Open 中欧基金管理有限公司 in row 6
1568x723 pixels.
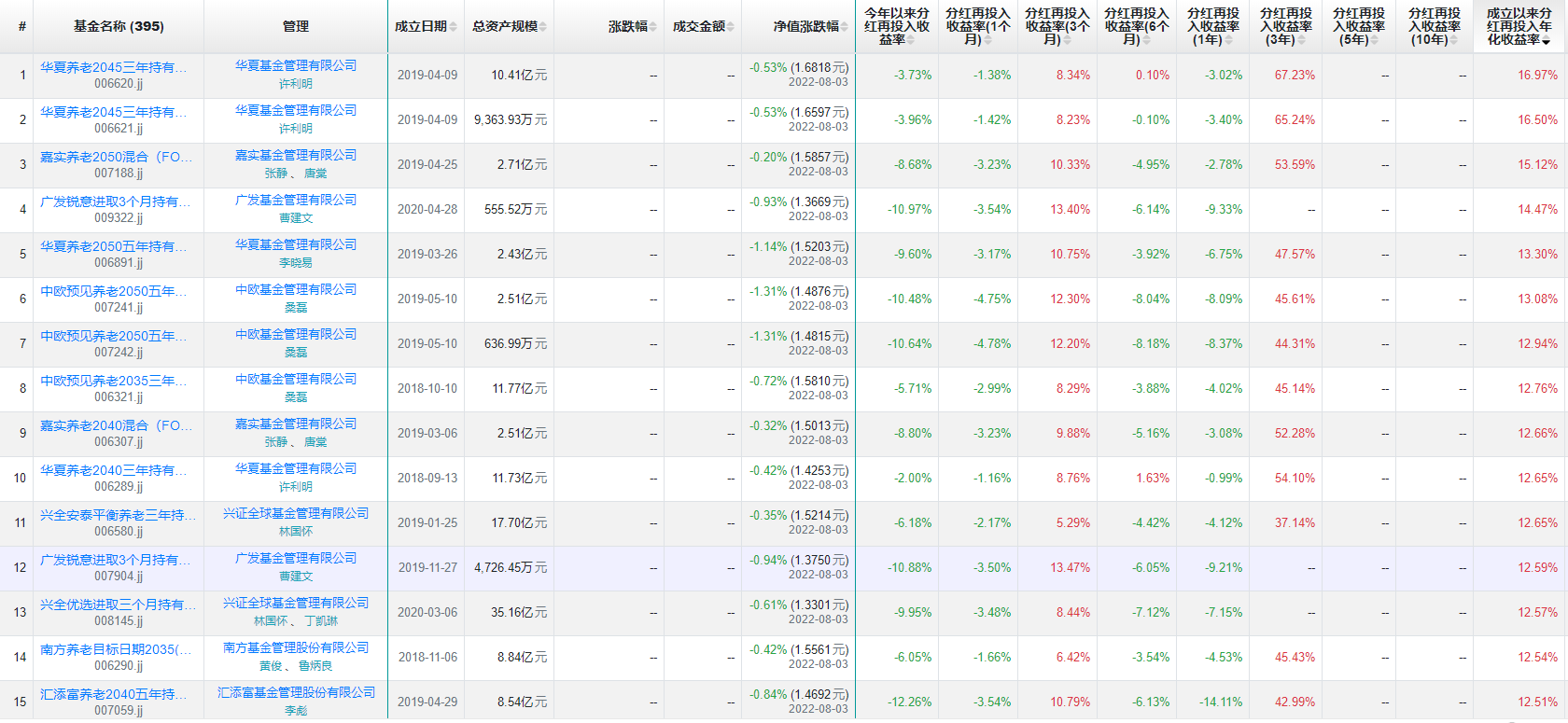[x=296, y=289]
